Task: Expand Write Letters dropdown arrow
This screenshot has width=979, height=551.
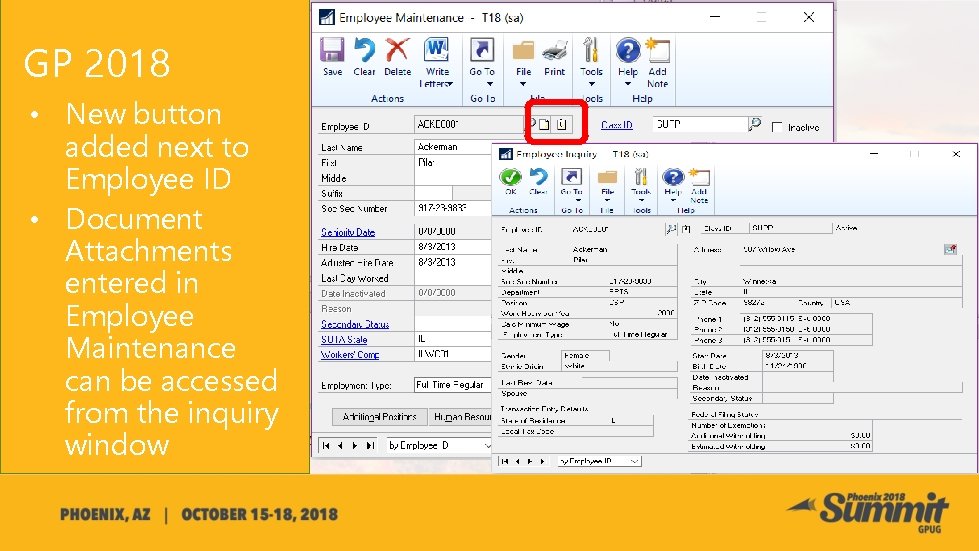Action: 450,84
